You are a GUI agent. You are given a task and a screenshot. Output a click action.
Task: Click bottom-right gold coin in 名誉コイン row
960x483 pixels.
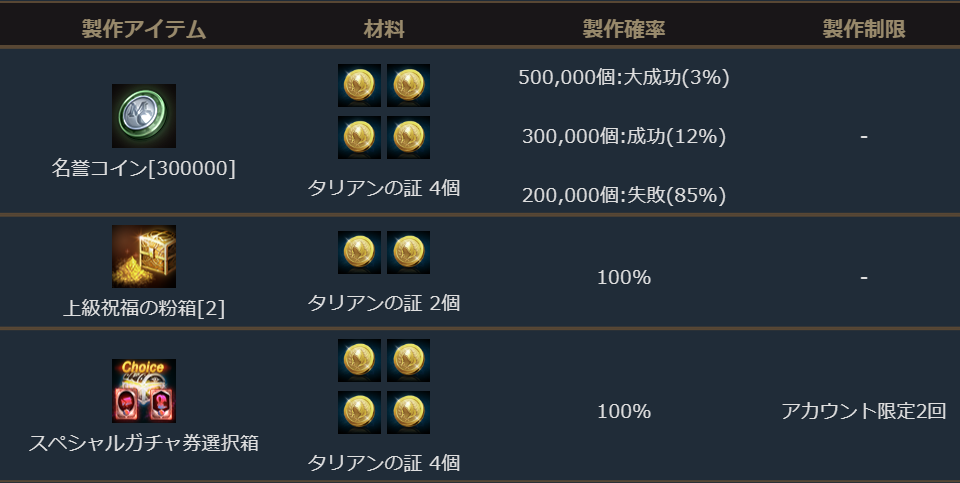pos(409,137)
